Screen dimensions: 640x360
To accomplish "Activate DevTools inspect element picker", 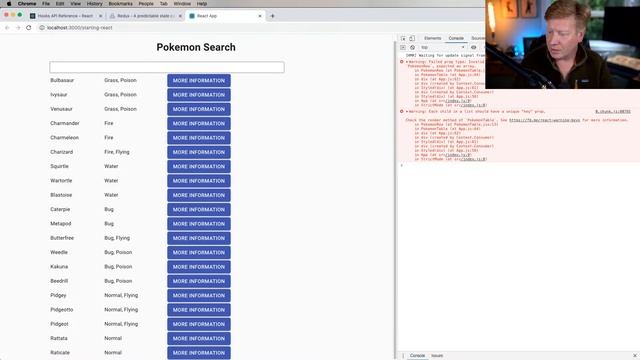I will point(403,38).
